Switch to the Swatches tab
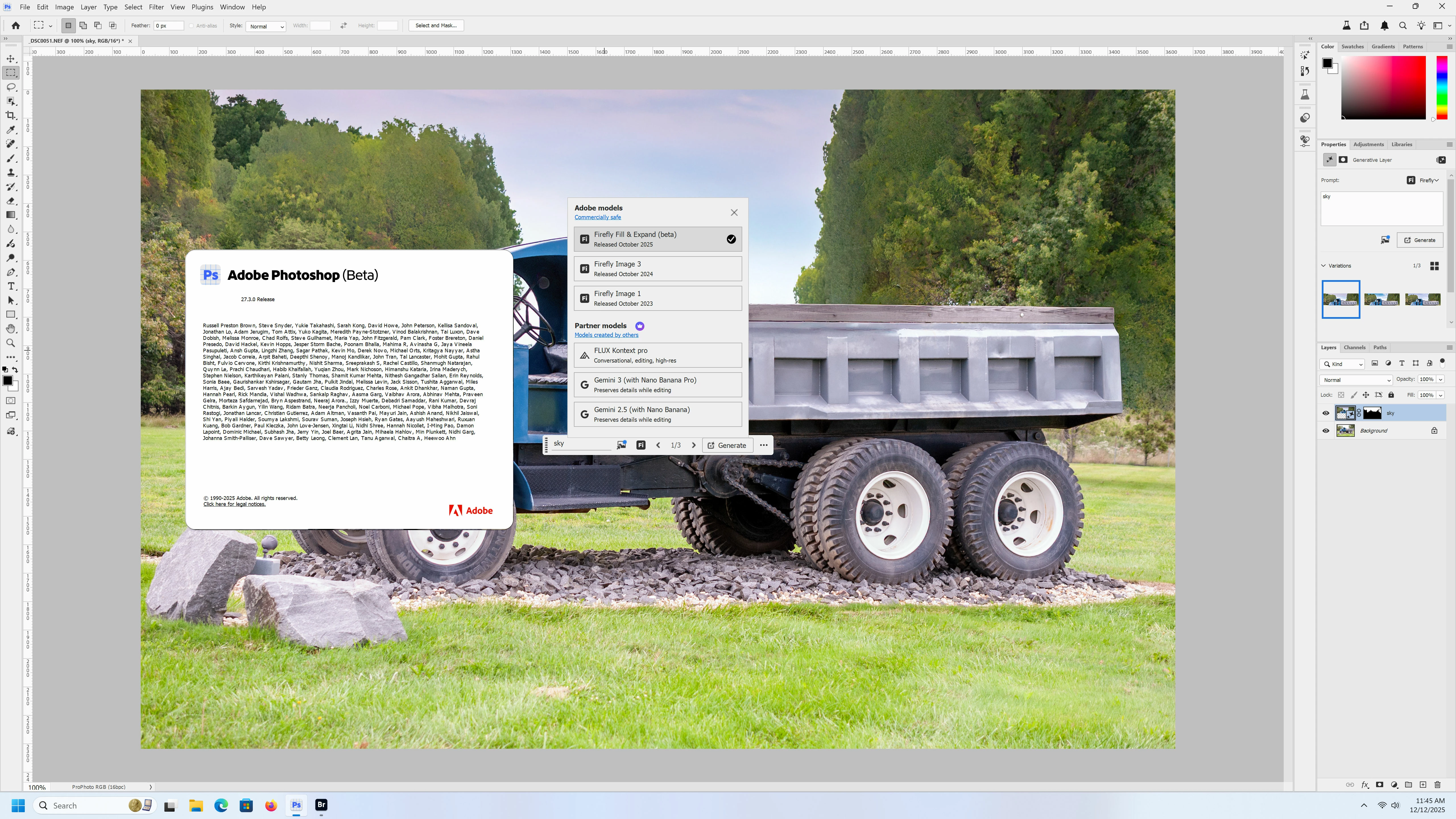Screen dimensions: 1456x819 click(1352, 46)
